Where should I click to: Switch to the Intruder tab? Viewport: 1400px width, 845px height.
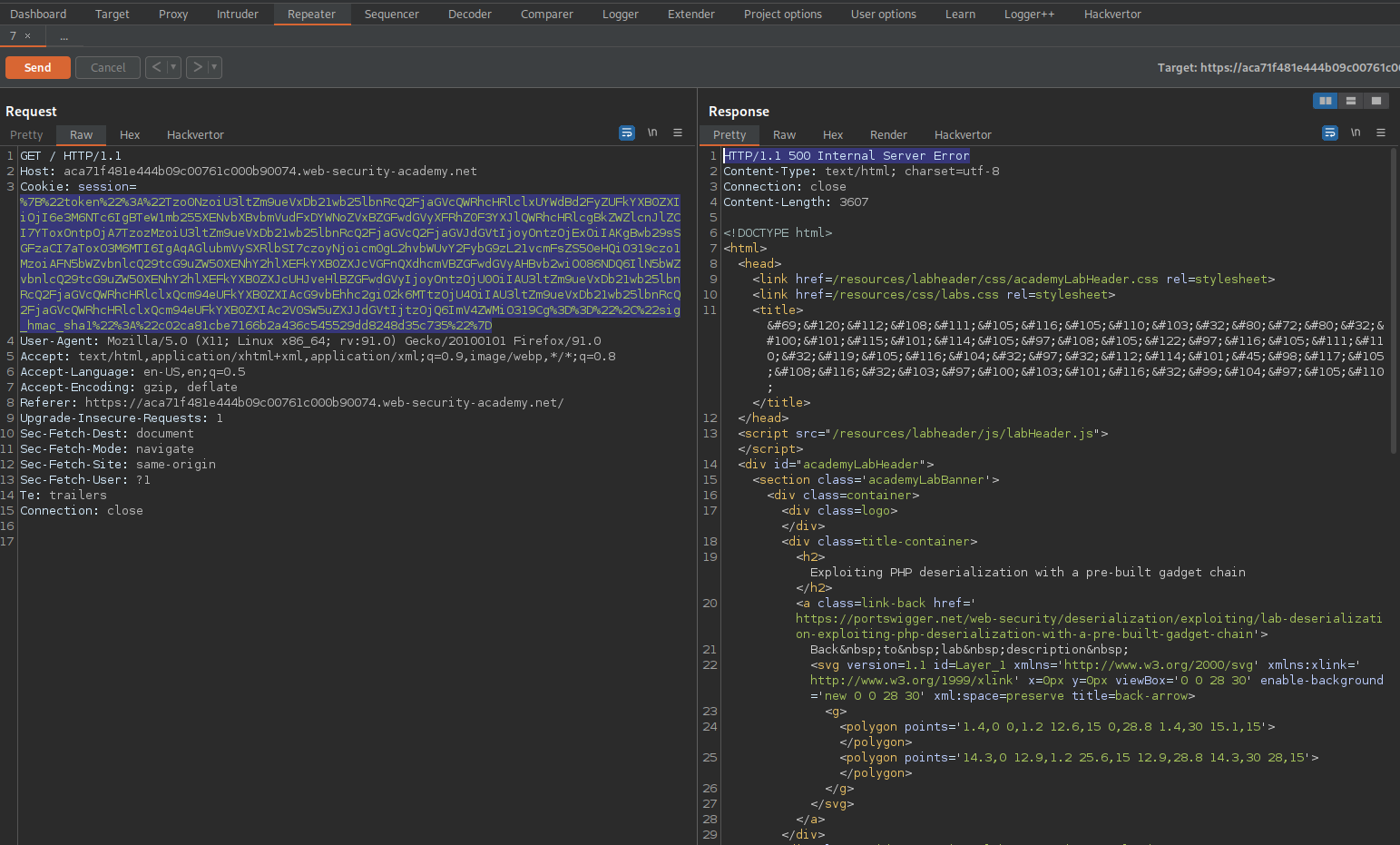tap(238, 14)
